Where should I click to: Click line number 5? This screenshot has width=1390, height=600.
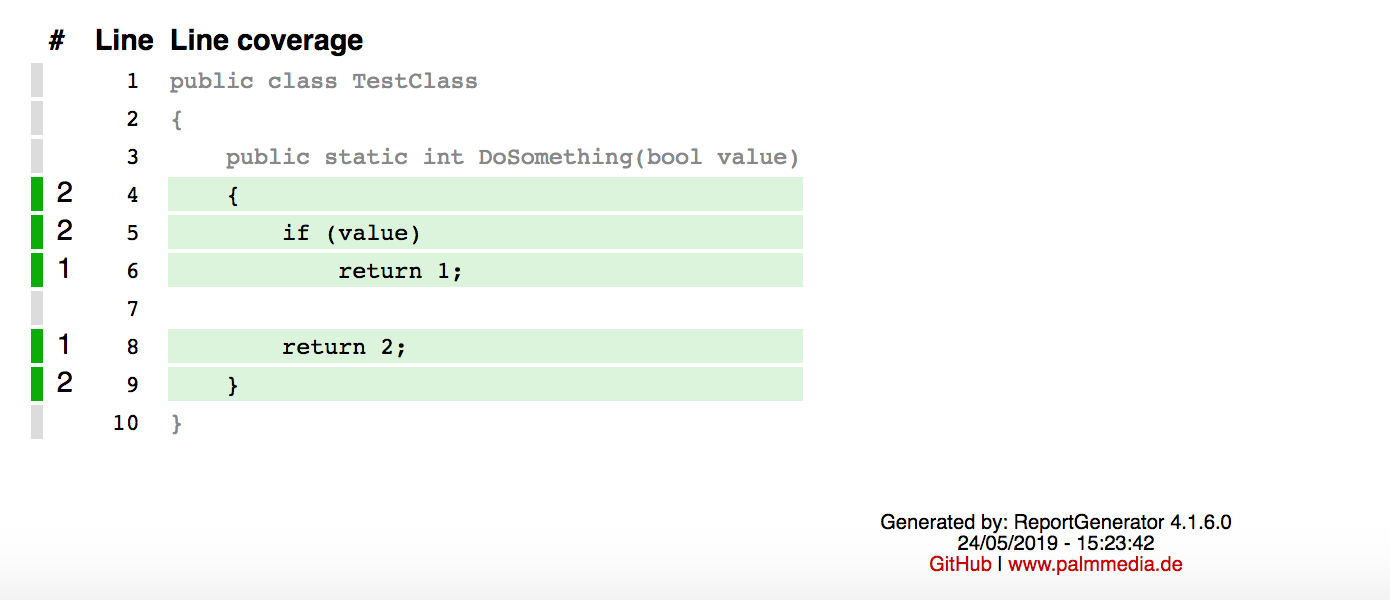[x=133, y=233]
